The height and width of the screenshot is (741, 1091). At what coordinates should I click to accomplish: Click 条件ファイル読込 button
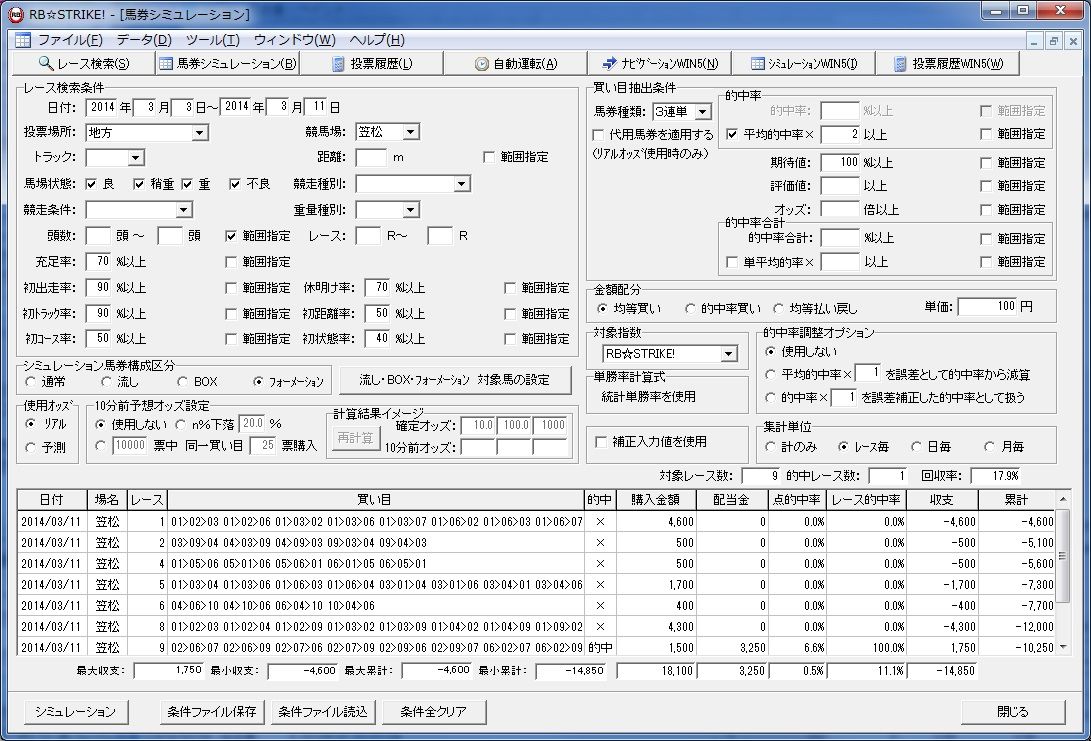323,712
